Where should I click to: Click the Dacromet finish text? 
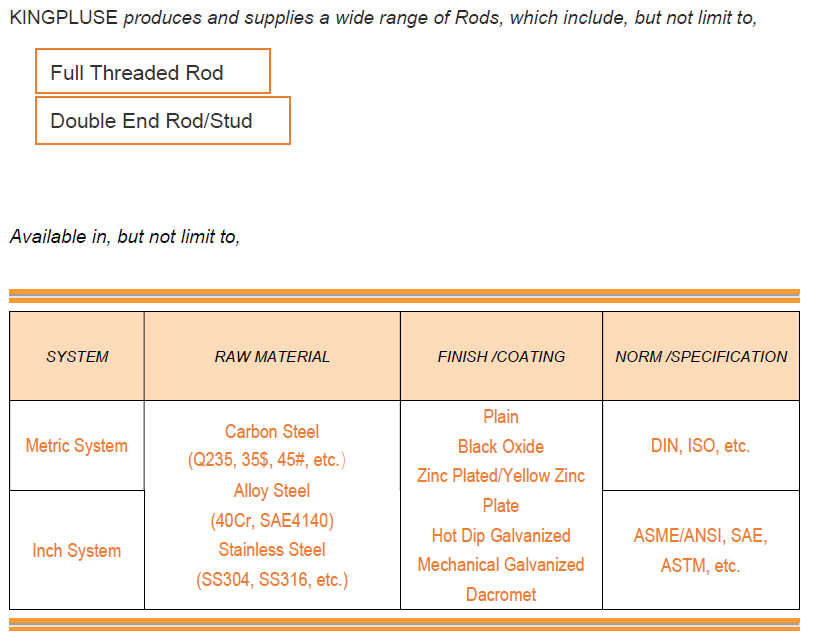[x=501, y=595]
